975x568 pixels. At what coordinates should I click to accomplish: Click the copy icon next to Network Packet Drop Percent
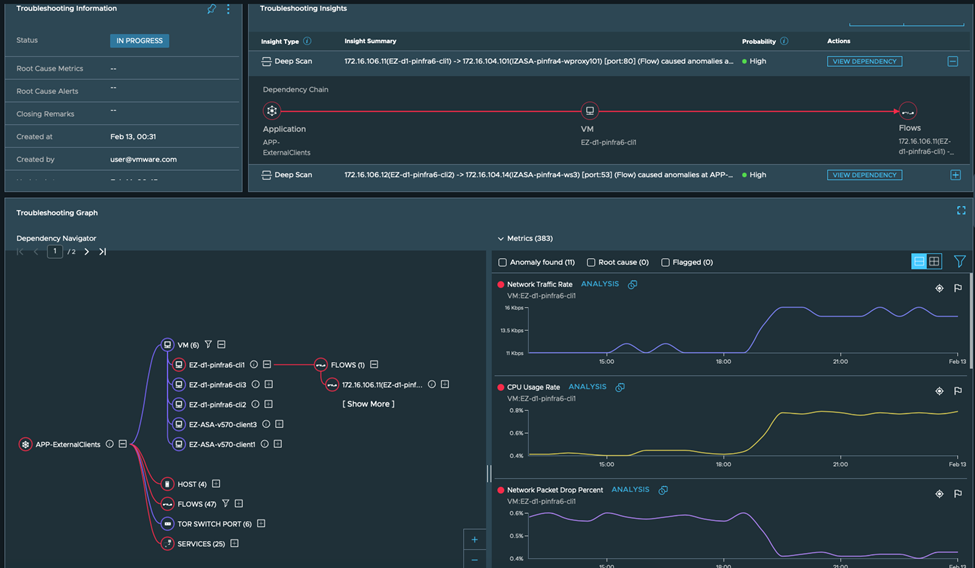pyautogui.click(x=663, y=490)
